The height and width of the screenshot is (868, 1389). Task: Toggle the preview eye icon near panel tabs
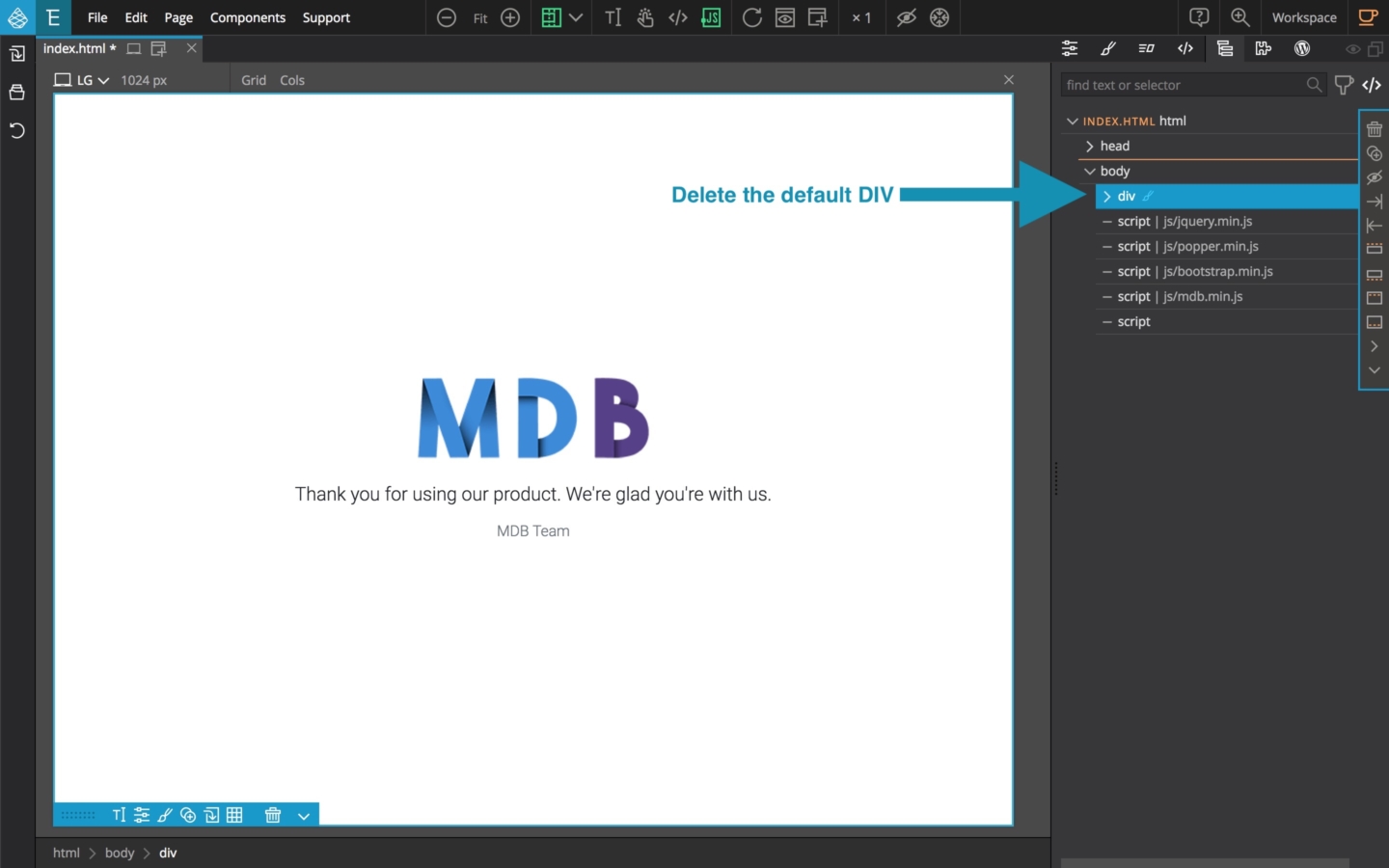click(1352, 48)
